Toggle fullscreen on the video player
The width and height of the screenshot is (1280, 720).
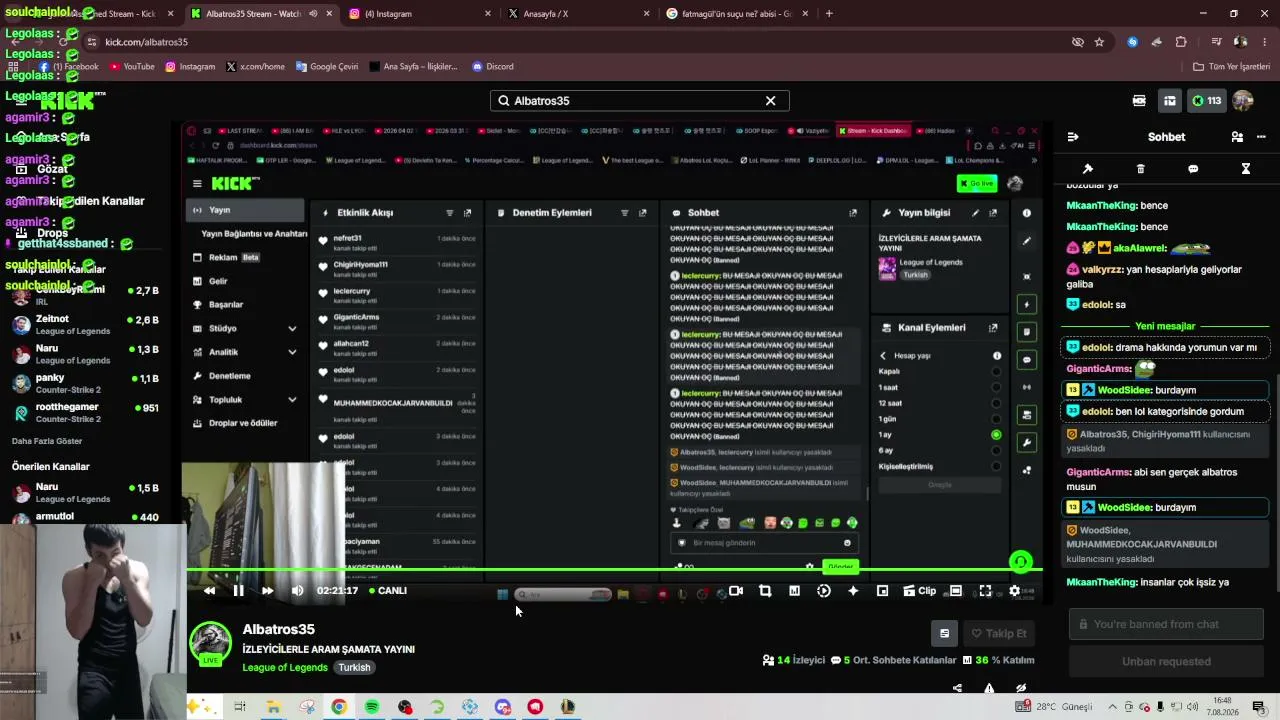(x=985, y=591)
